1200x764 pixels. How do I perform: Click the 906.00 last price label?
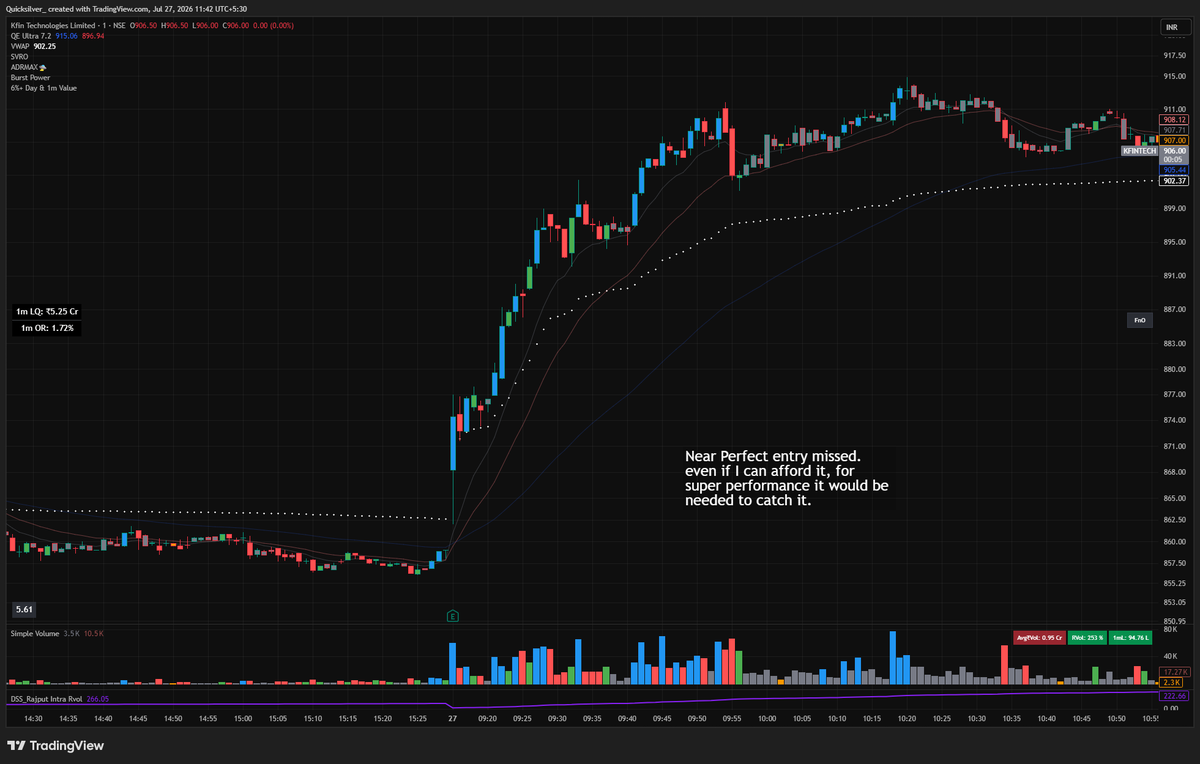[1174, 150]
